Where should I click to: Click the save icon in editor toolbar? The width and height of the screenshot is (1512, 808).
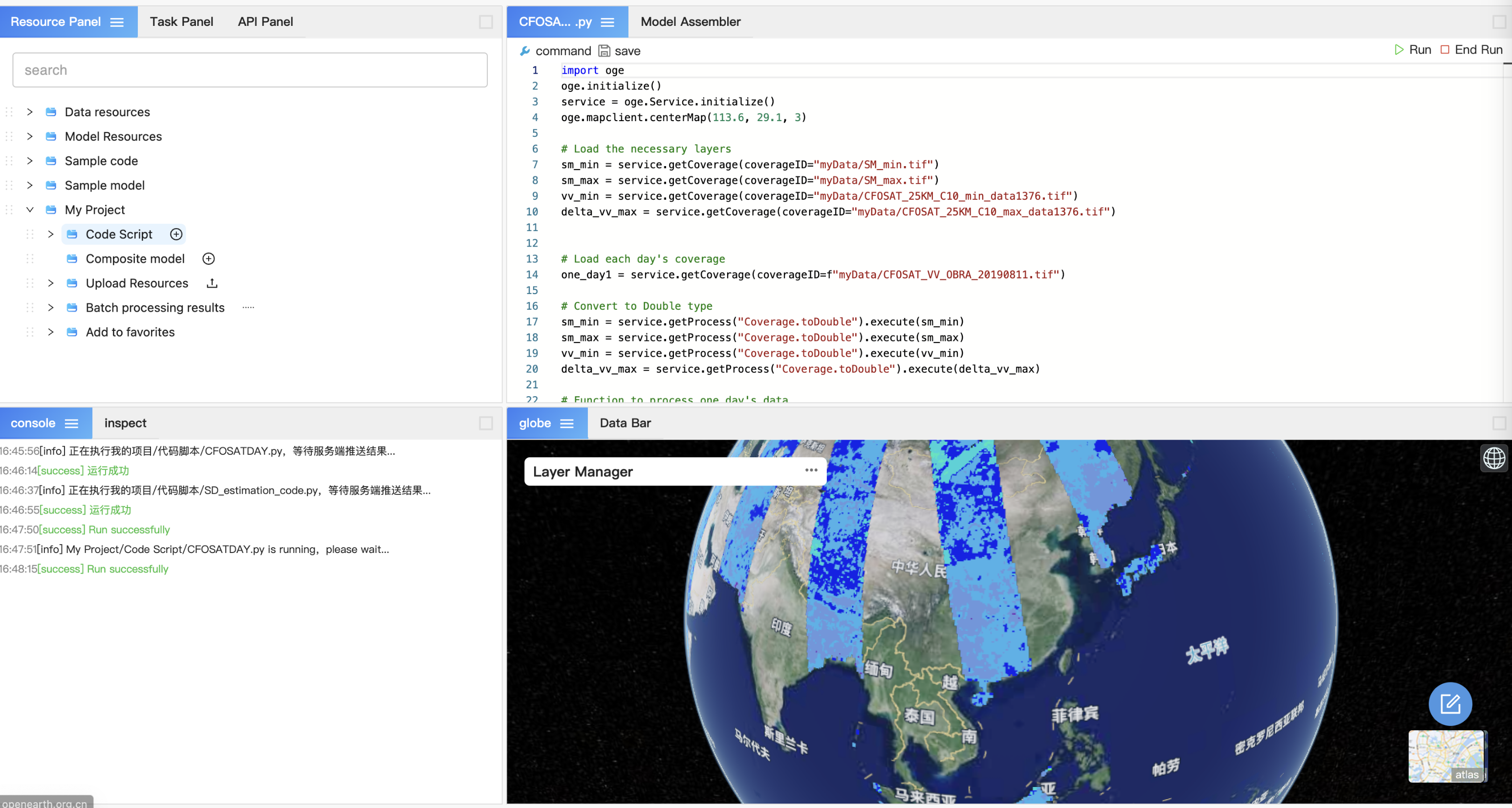coord(604,51)
